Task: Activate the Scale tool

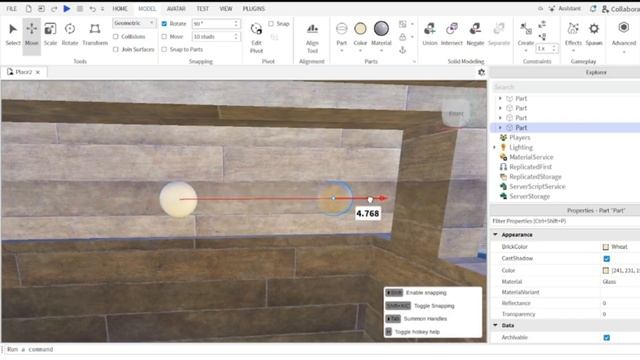Action: (x=50, y=34)
